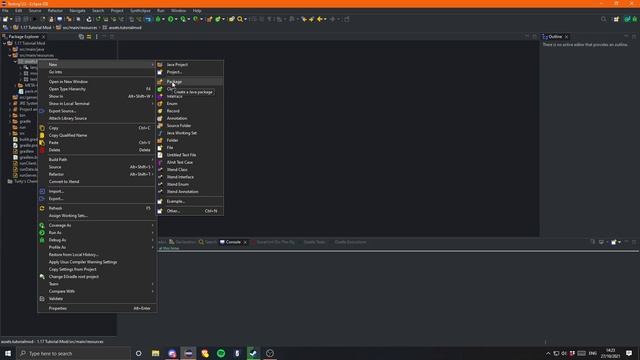The image size is (640, 360).
Task: Click Copy in the context menu
Action: (97, 128)
